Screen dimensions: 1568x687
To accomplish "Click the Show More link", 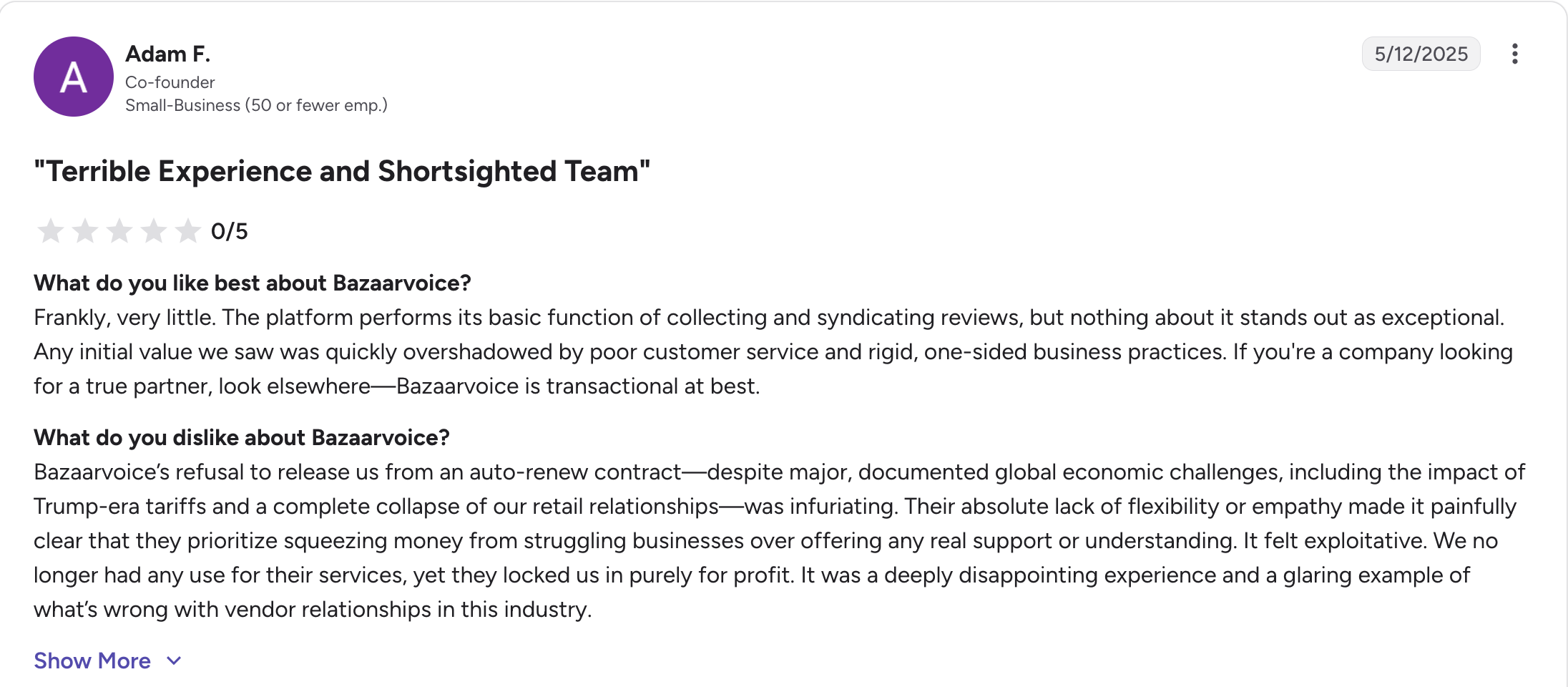I will click(x=92, y=661).
